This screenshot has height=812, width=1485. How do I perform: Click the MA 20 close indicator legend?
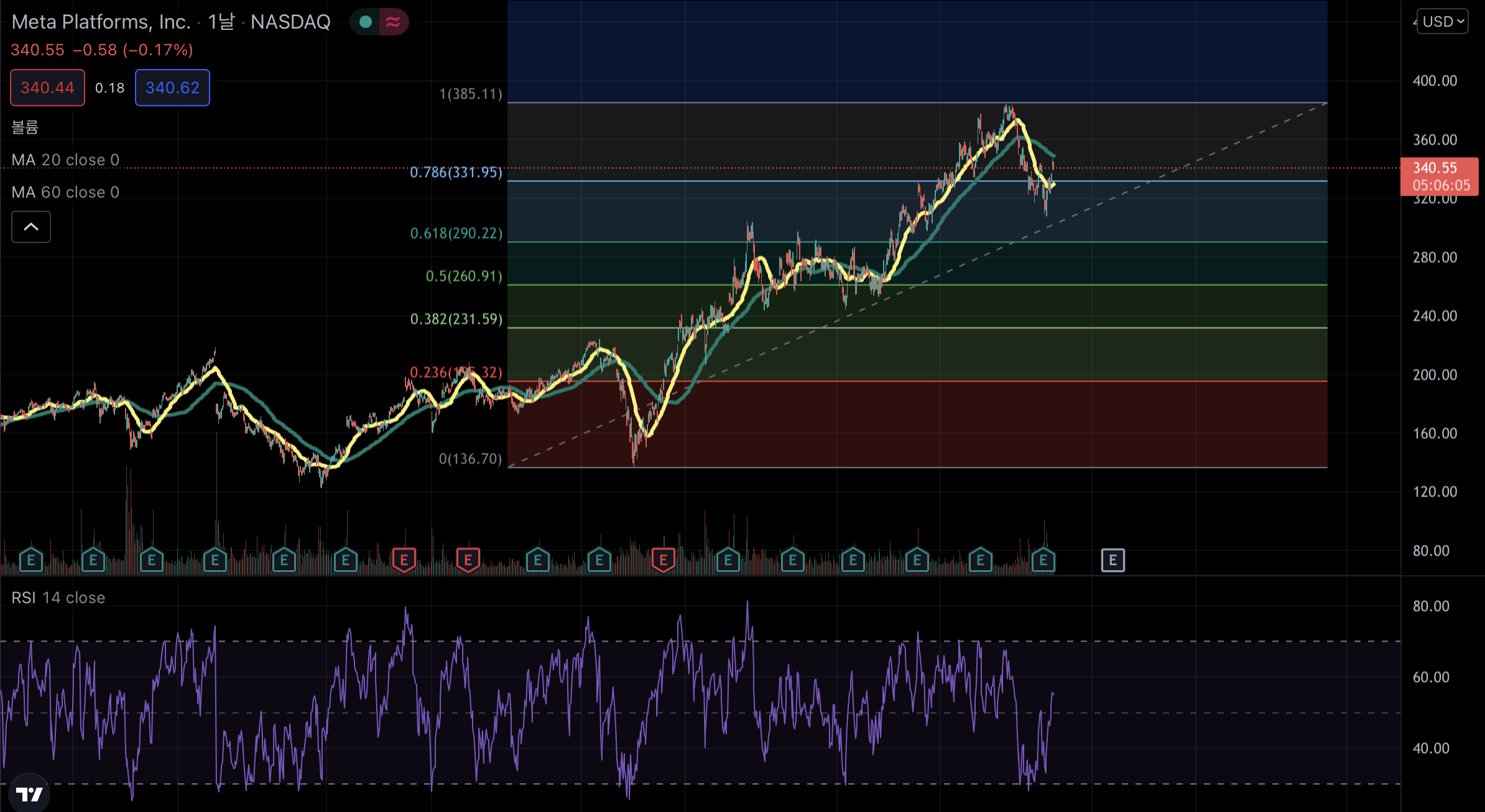point(65,160)
